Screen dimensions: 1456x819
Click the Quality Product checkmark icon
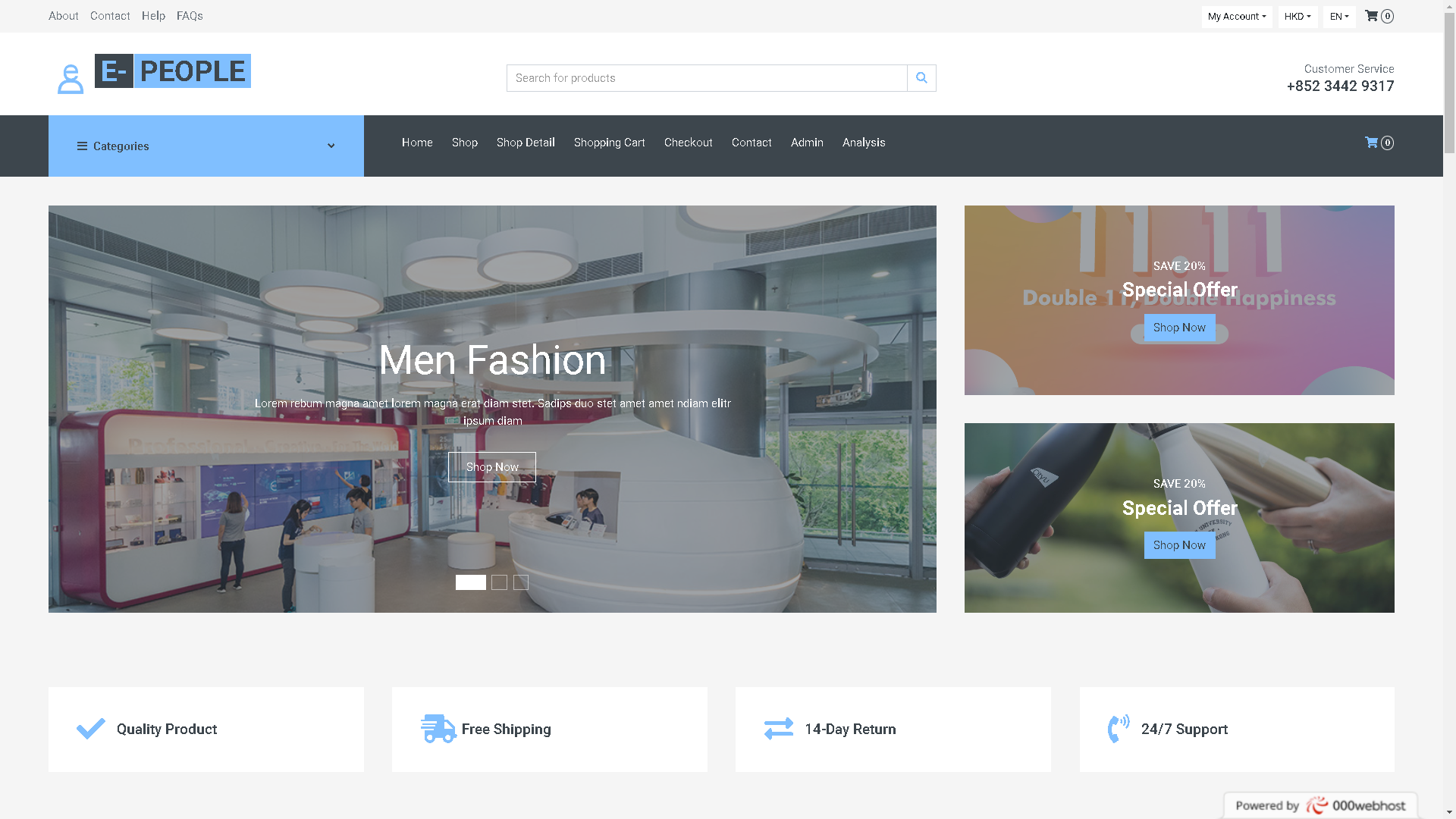coord(91,729)
